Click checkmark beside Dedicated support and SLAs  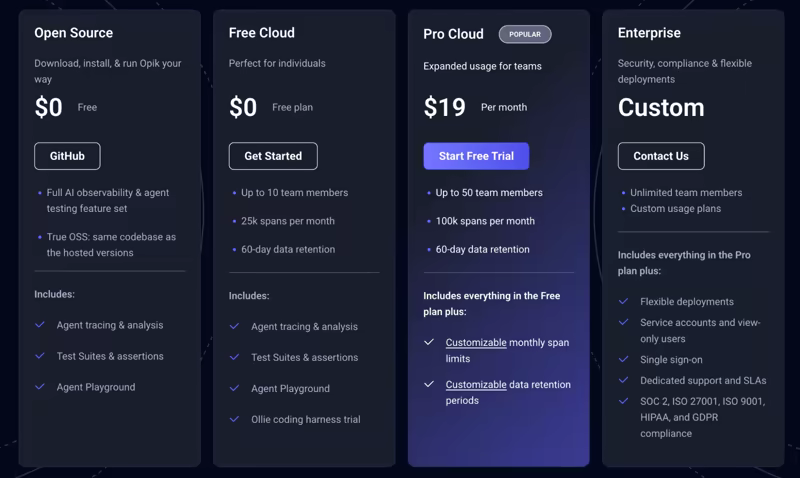click(x=623, y=380)
